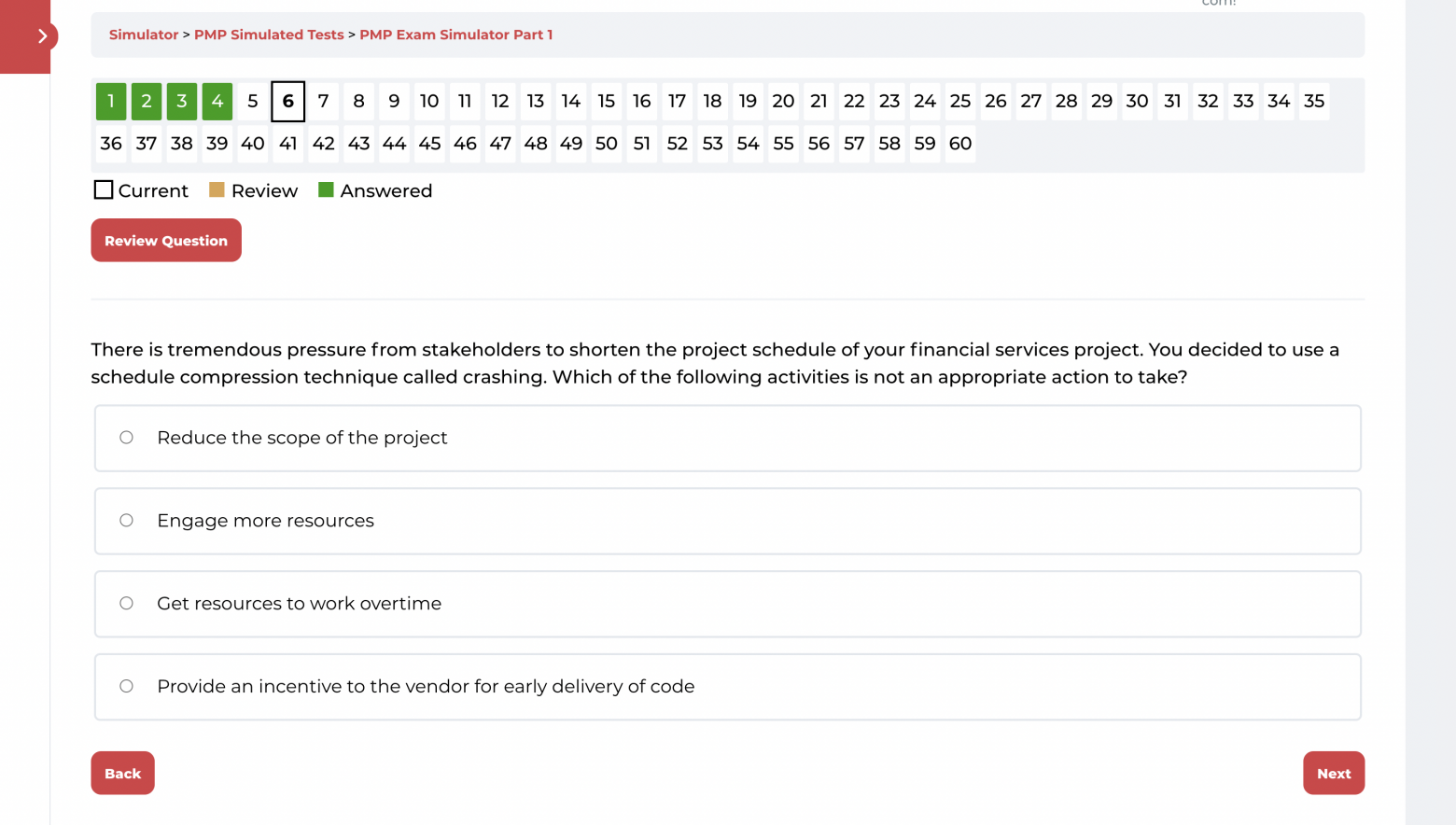Click the tan Review legend swatch

click(x=217, y=190)
